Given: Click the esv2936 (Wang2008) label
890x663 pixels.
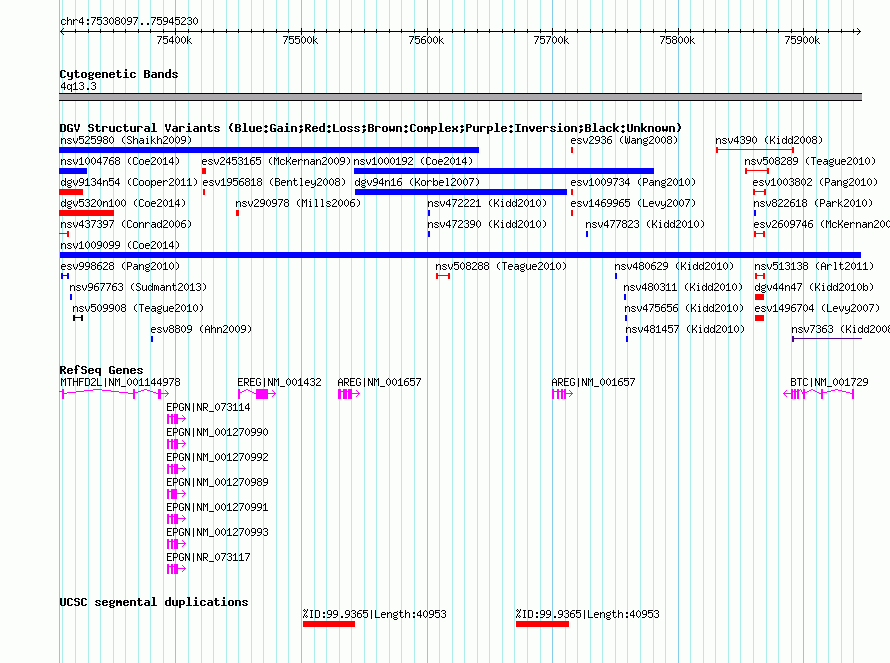Looking at the screenshot, I should pos(624,140).
